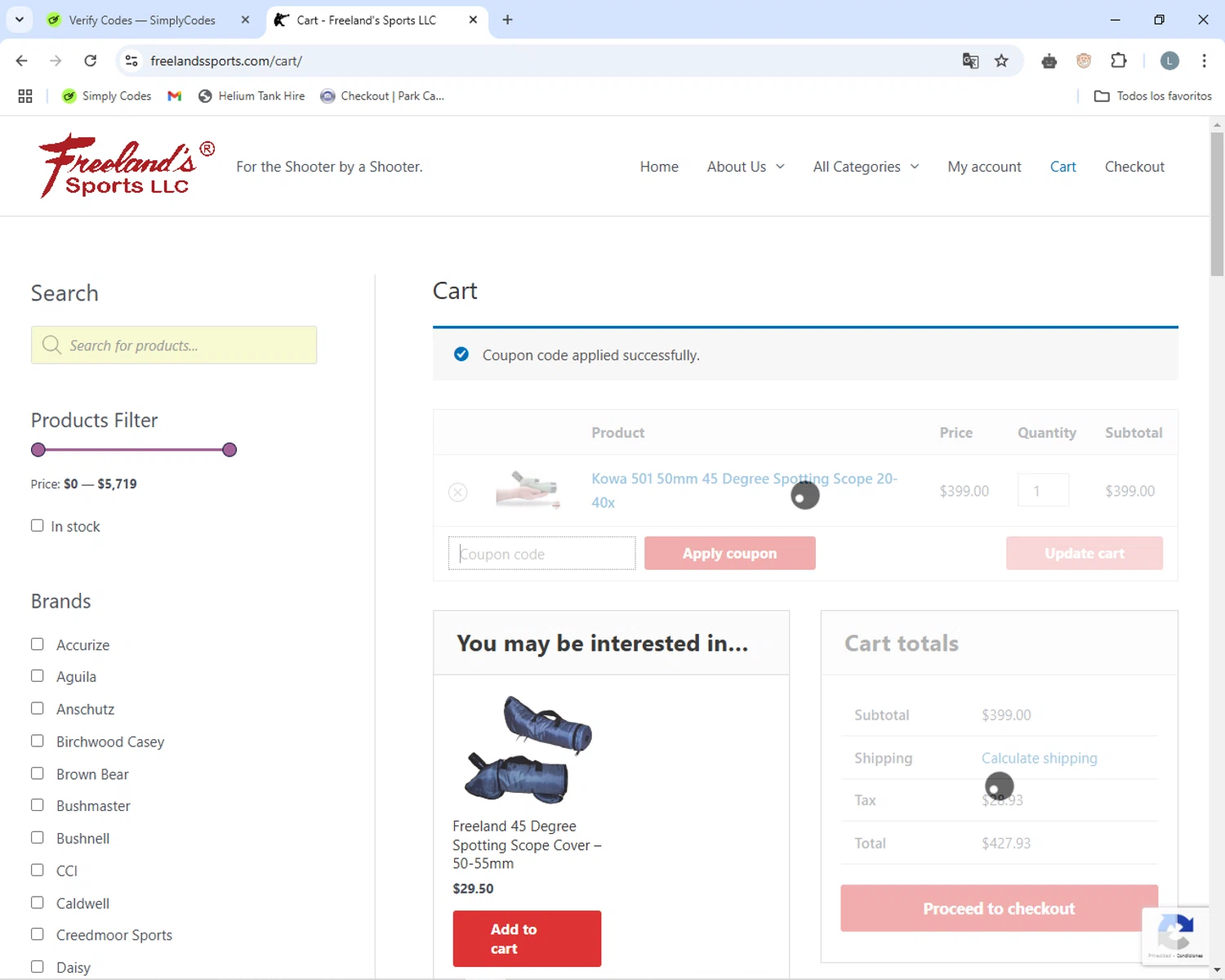Close the Cart Freeland's Sports tab
This screenshot has height=980, width=1225.
[x=473, y=20]
